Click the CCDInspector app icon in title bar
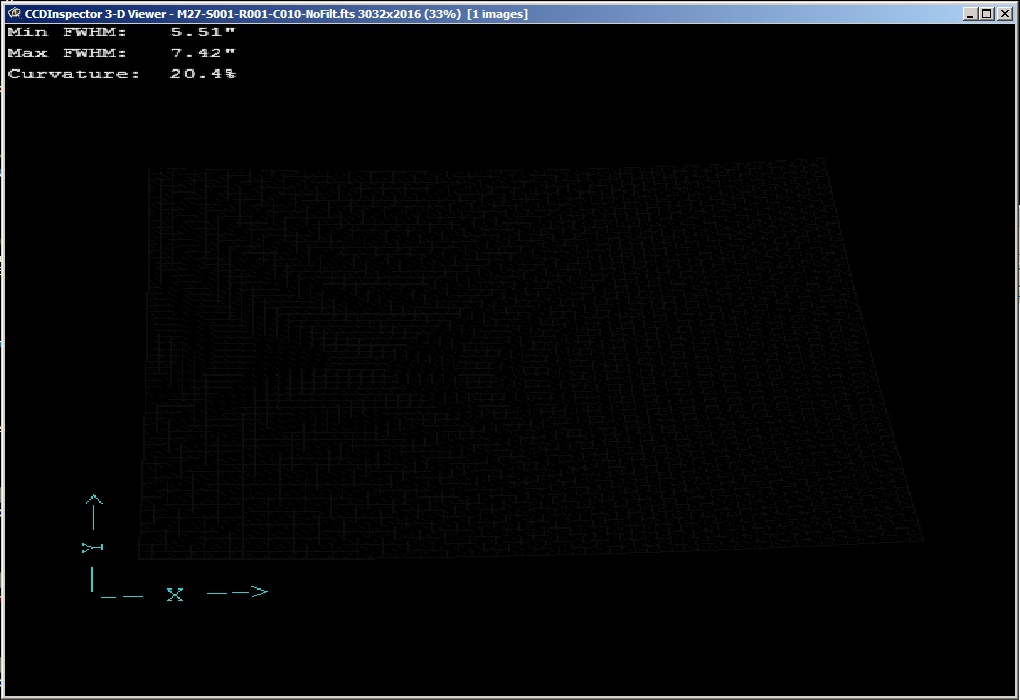The image size is (1020, 700). pyautogui.click(x=13, y=13)
